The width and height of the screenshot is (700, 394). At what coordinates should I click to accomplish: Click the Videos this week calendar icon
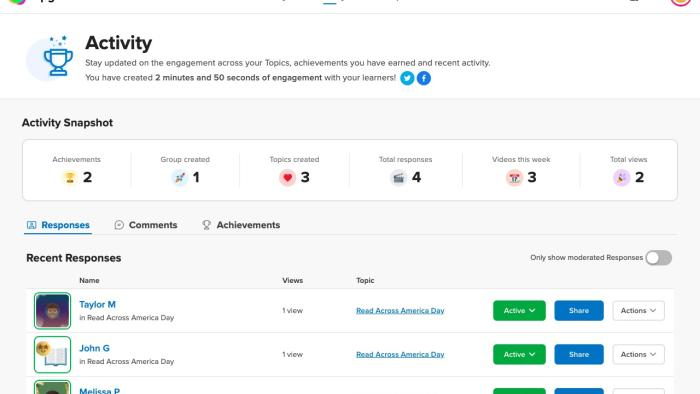click(514, 178)
